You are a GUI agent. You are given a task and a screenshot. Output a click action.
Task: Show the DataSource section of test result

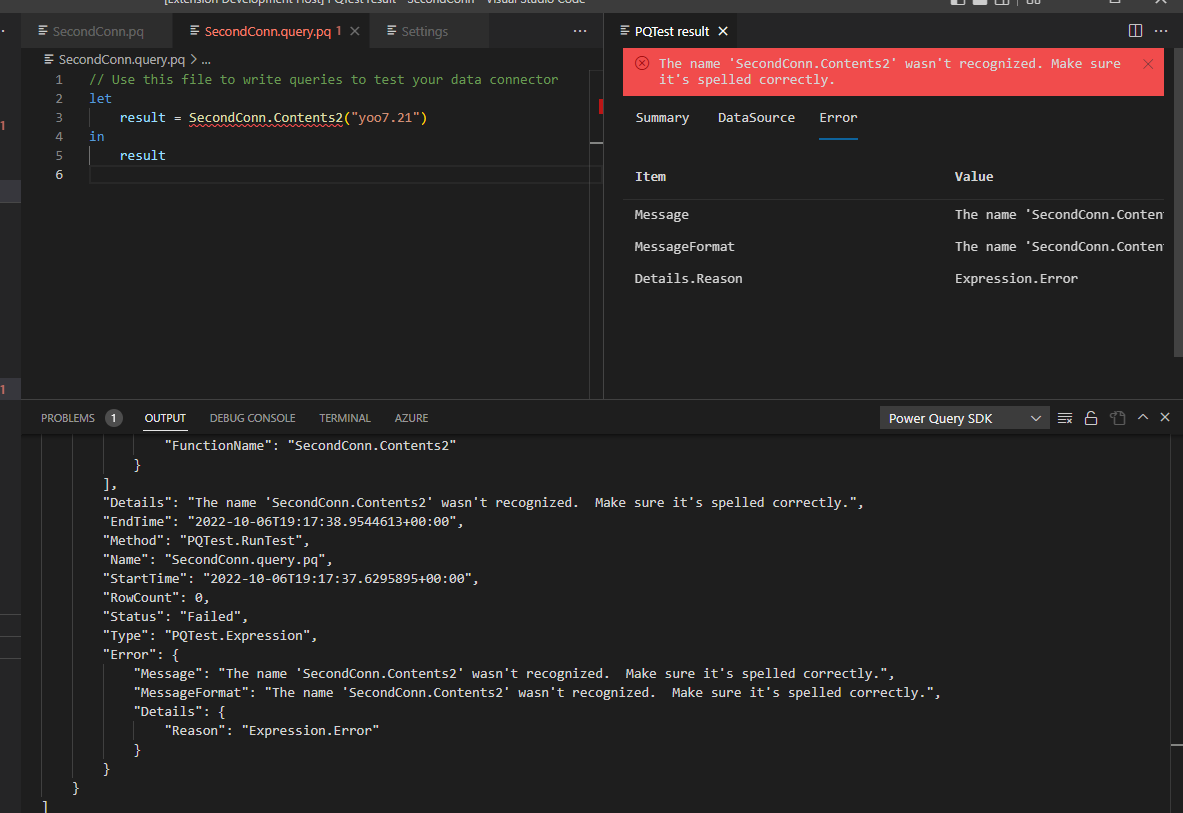756,118
